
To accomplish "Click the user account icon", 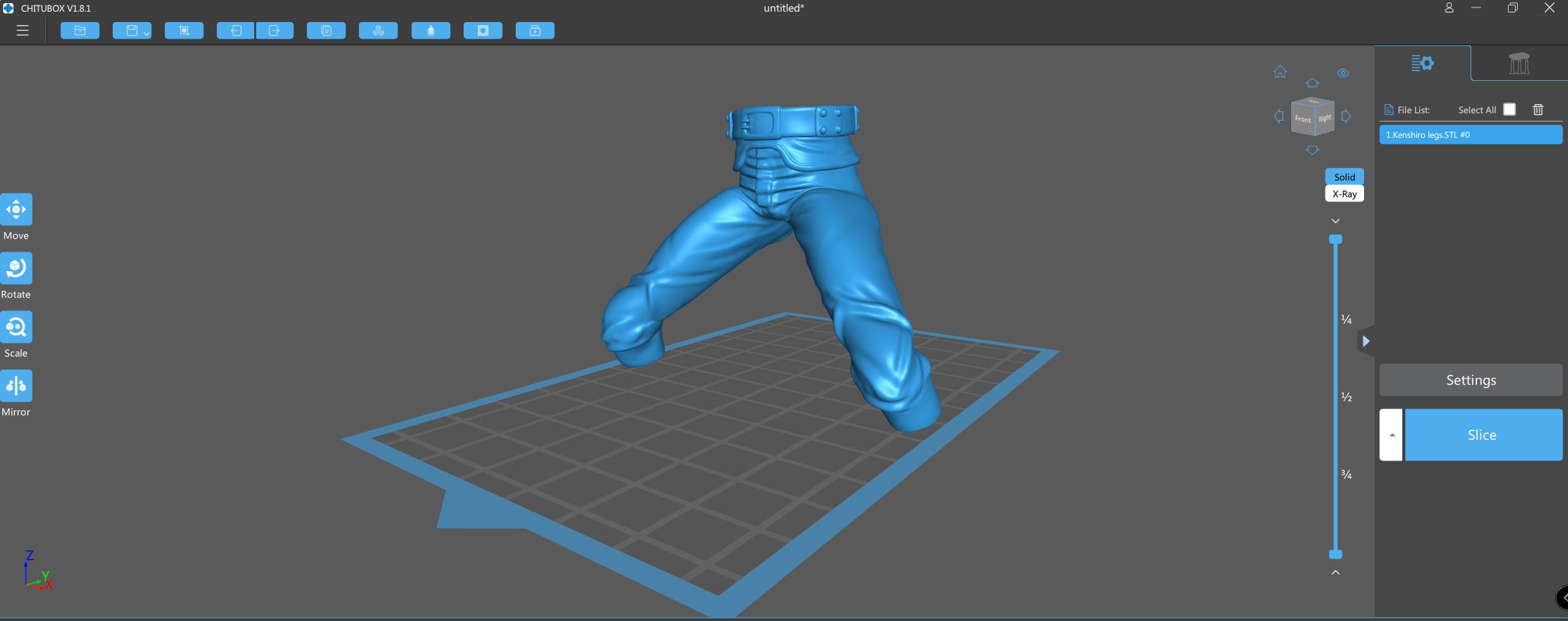I will pyautogui.click(x=1449, y=8).
